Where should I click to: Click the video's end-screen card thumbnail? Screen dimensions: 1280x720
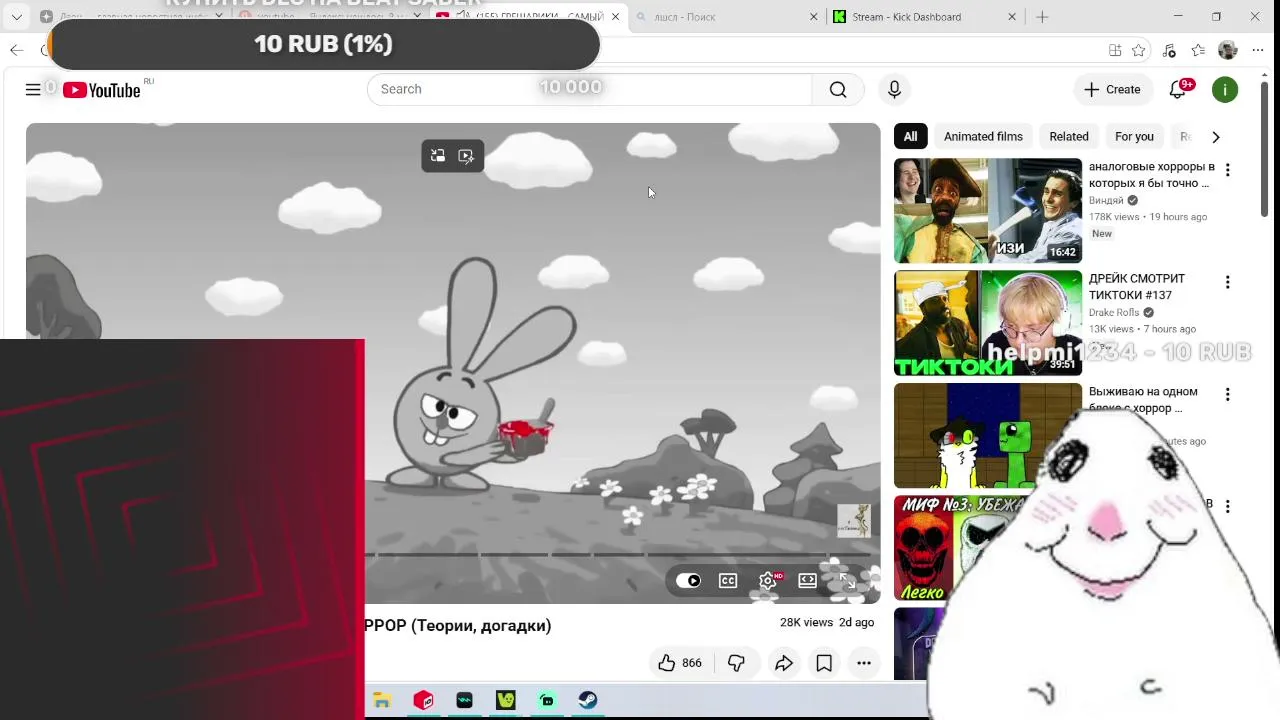point(854,521)
